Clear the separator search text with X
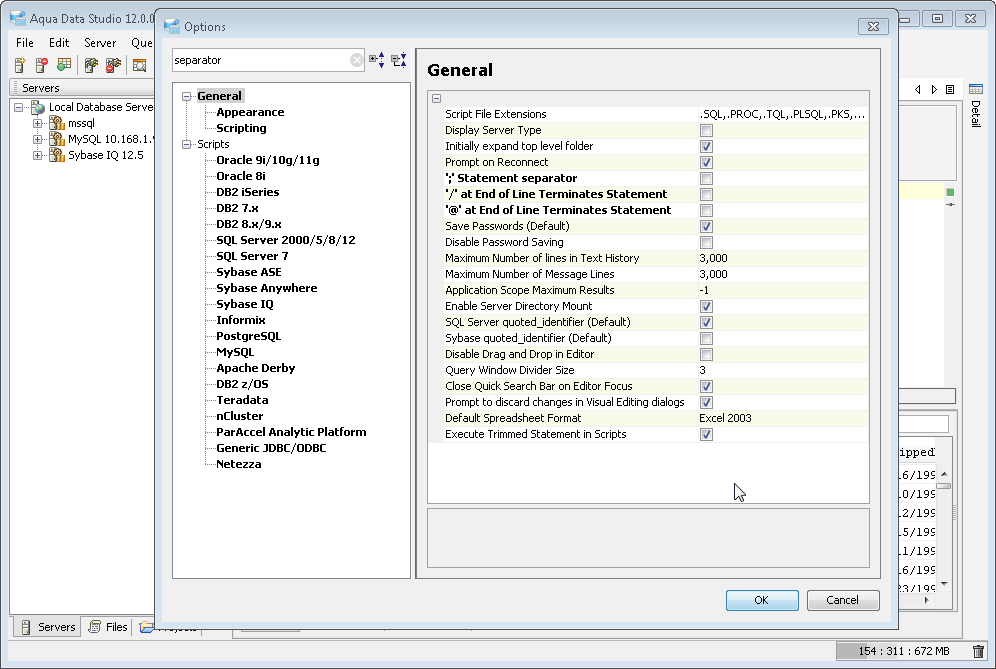 pyautogui.click(x=356, y=60)
